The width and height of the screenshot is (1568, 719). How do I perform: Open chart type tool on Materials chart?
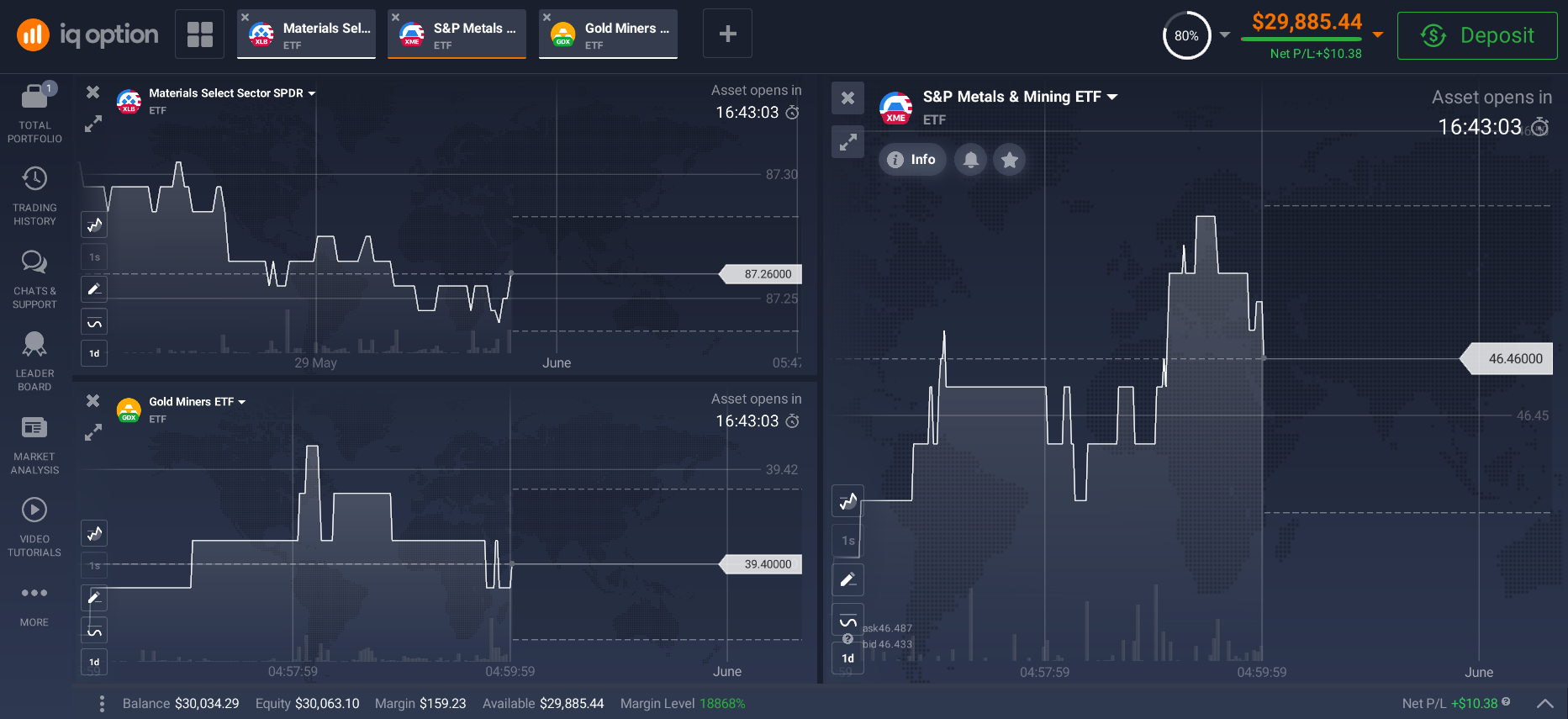[x=94, y=225]
